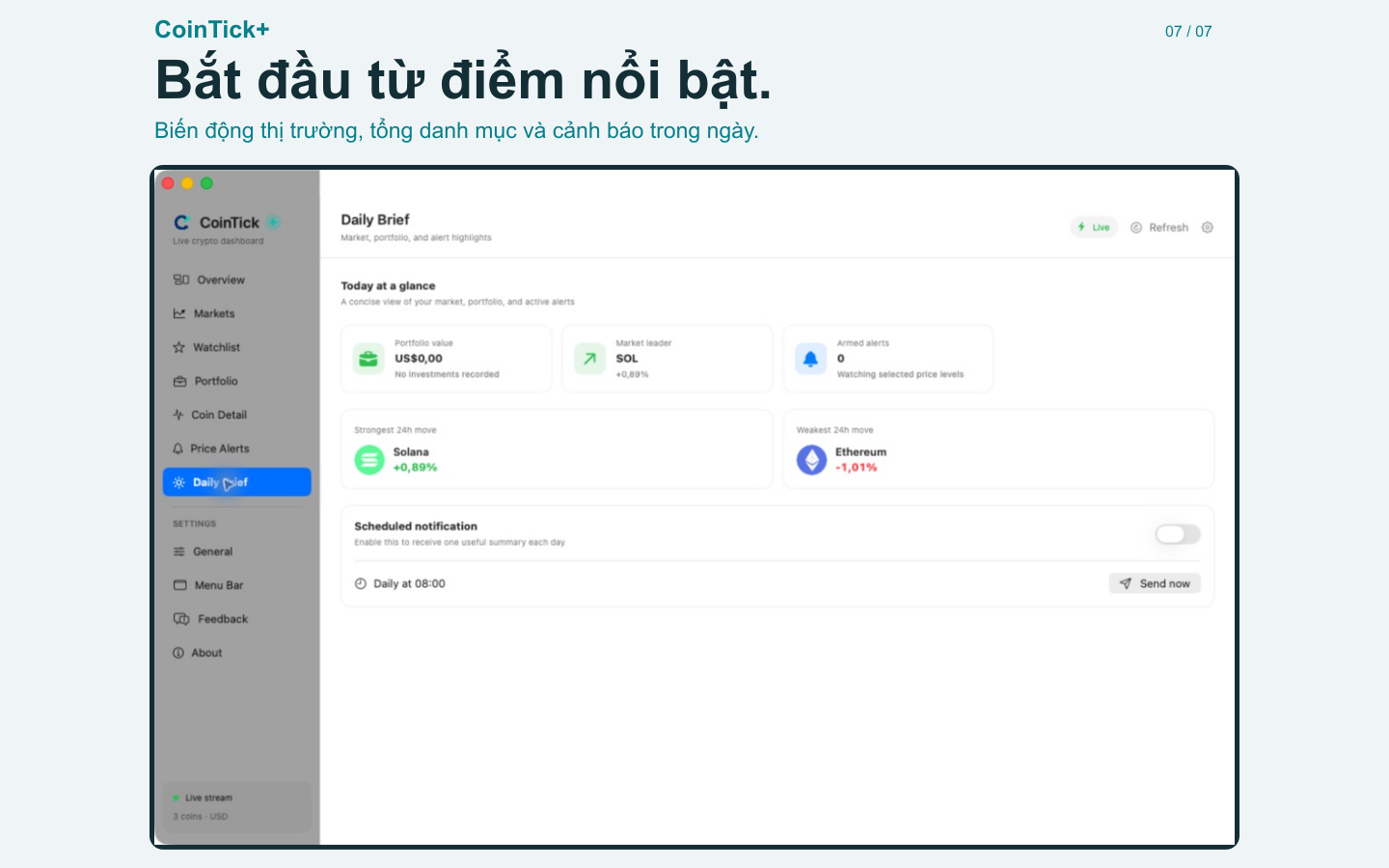
Task: Click the Refresh icon in header
Action: [x=1136, y=228]
